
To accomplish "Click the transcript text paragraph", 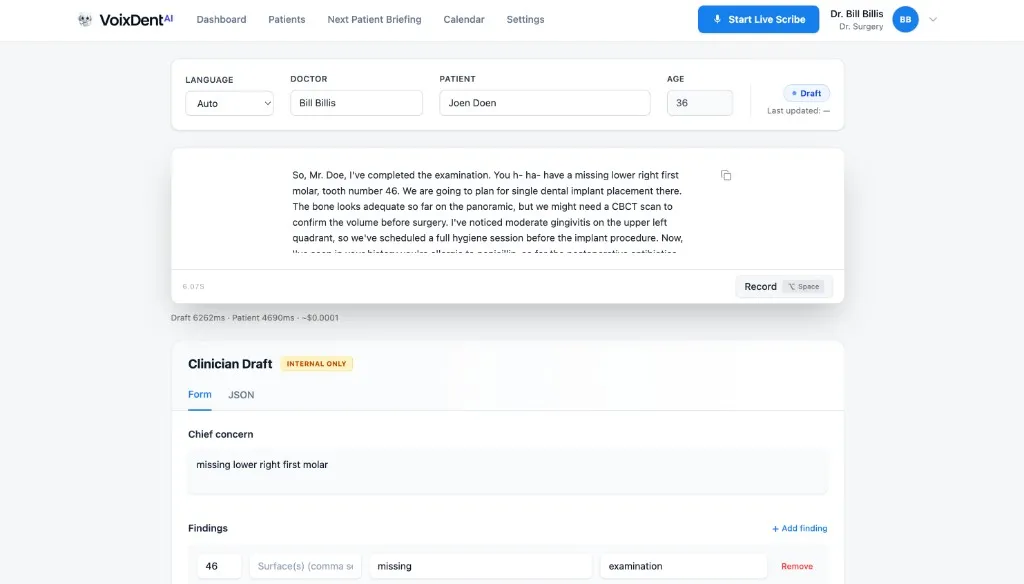I will [x=488, y=213].
